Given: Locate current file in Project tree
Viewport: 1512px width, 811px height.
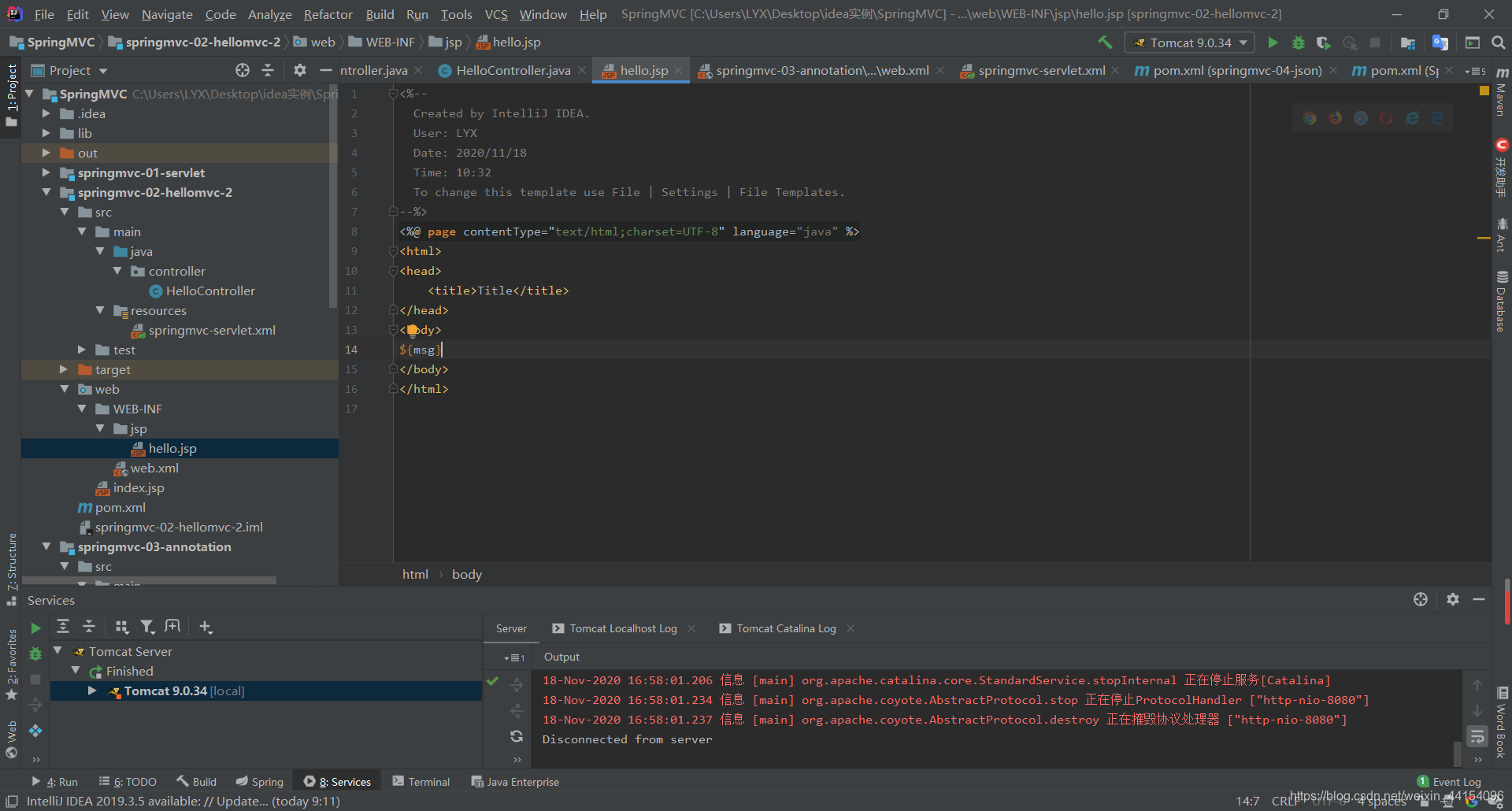Looking at the screenshot, I should click(x=243, y=70).
